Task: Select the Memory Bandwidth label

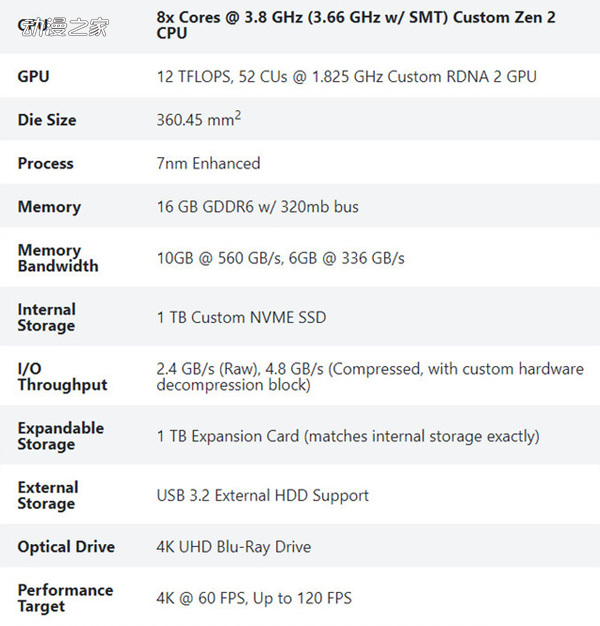Action: point(58,258)
